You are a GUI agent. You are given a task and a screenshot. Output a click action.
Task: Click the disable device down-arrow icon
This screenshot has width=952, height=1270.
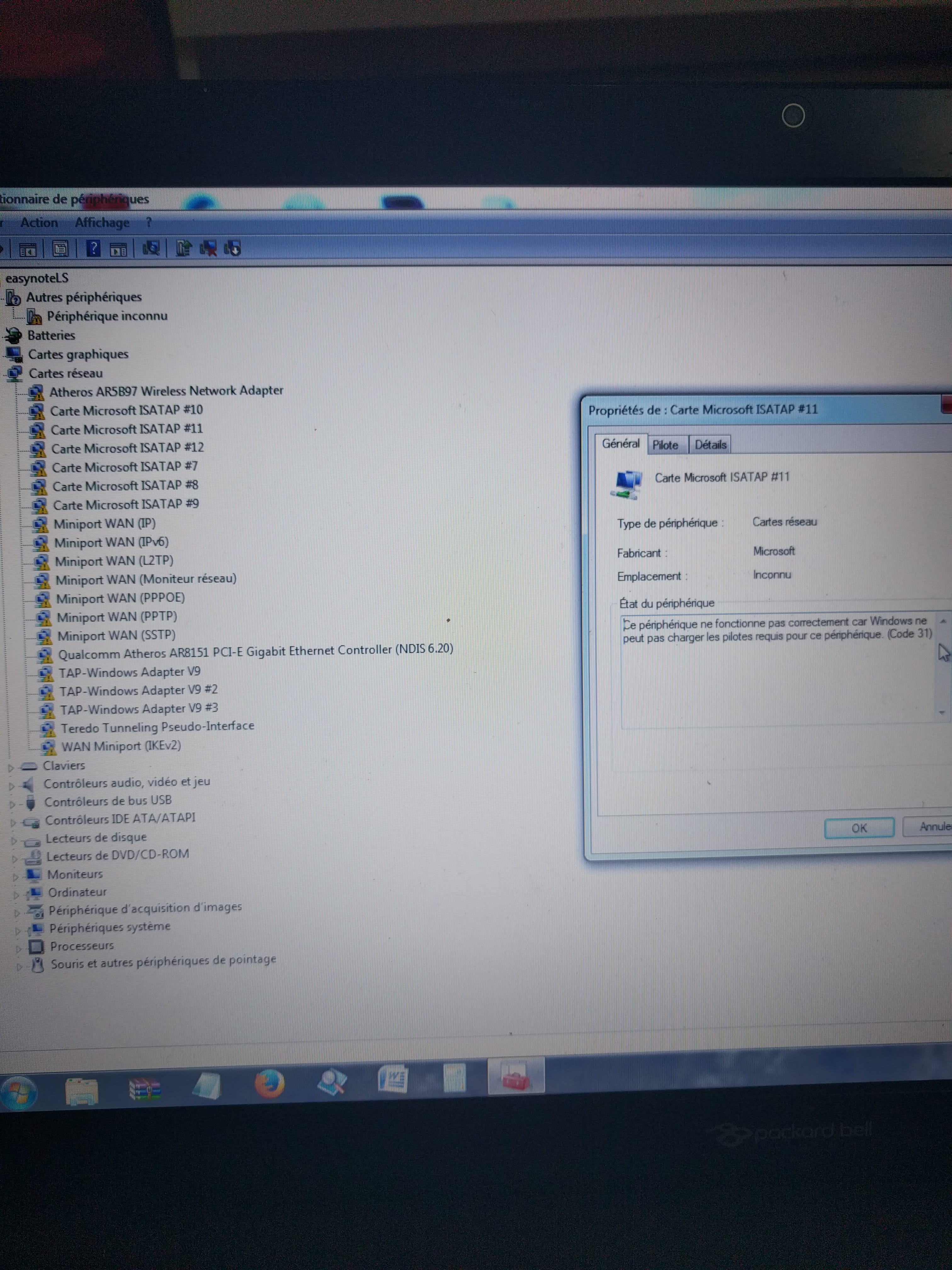232,249
